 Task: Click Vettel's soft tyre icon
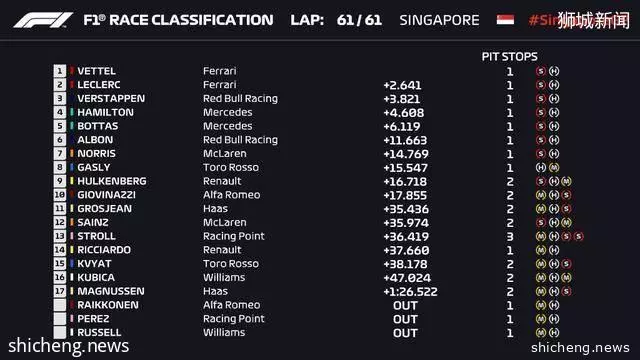(541, 71)
